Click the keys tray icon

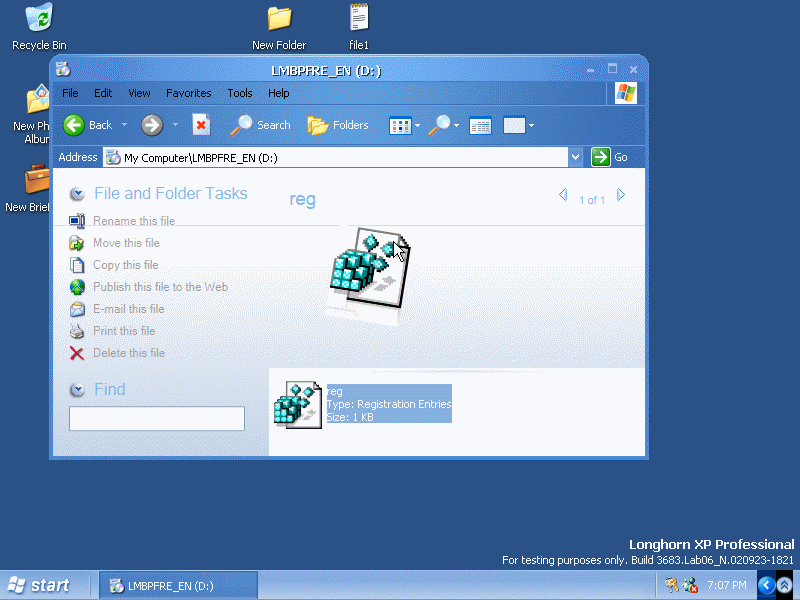671,585
